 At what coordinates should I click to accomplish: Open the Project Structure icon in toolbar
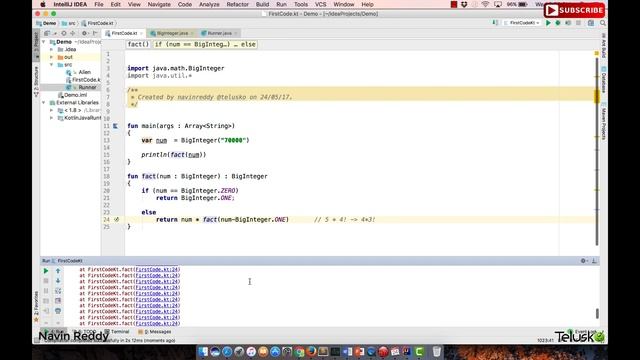point(591,23)
